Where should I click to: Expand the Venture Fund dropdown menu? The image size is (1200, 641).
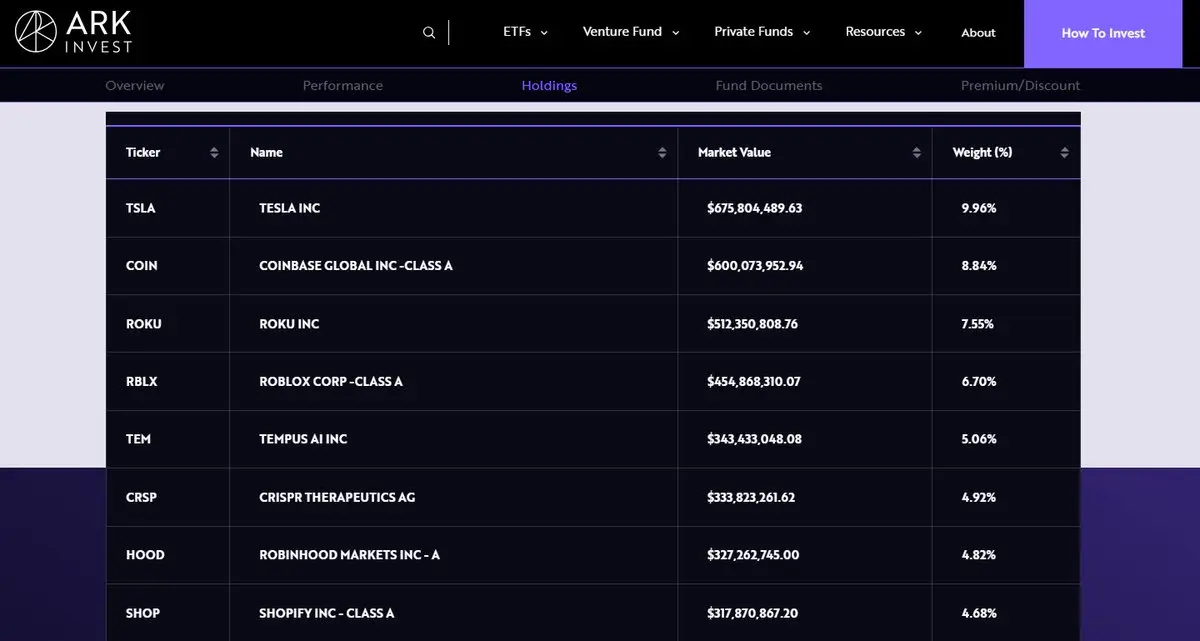click(631, 32)
